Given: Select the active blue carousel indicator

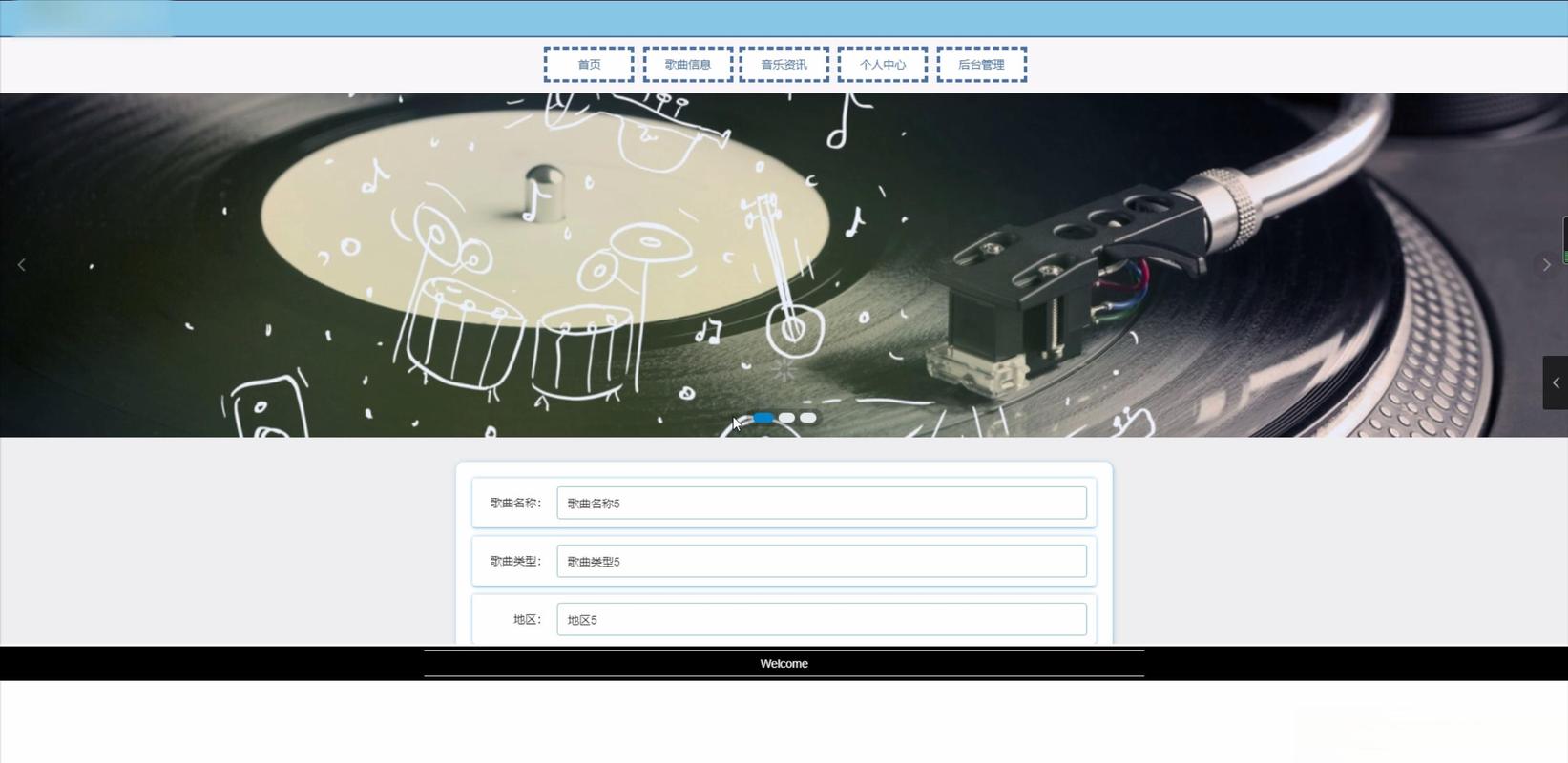Looking at the screenshot, I should (763, 418).
